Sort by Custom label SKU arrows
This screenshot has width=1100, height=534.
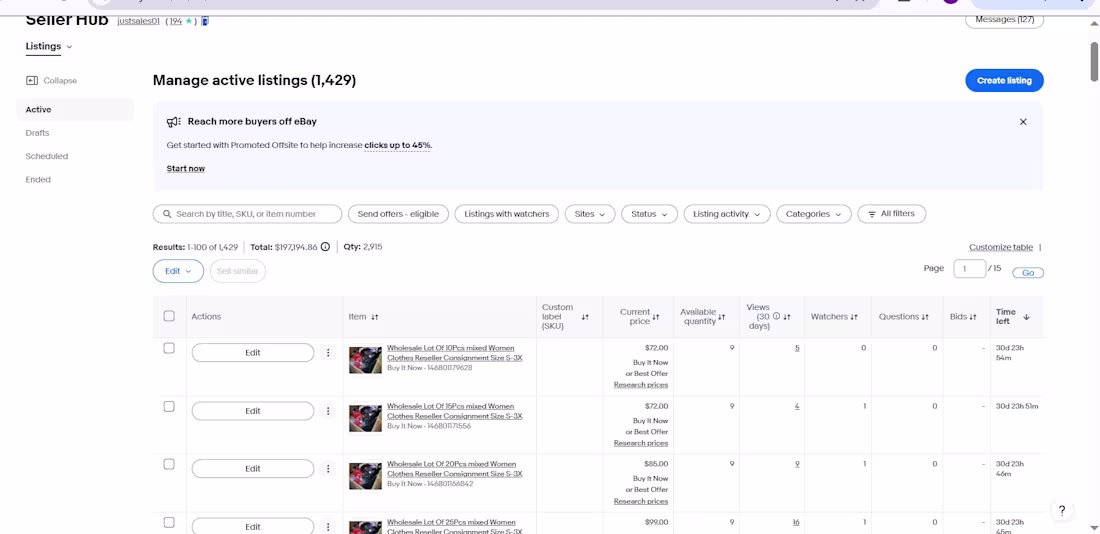pyautogui.click(x=585, y=317)
